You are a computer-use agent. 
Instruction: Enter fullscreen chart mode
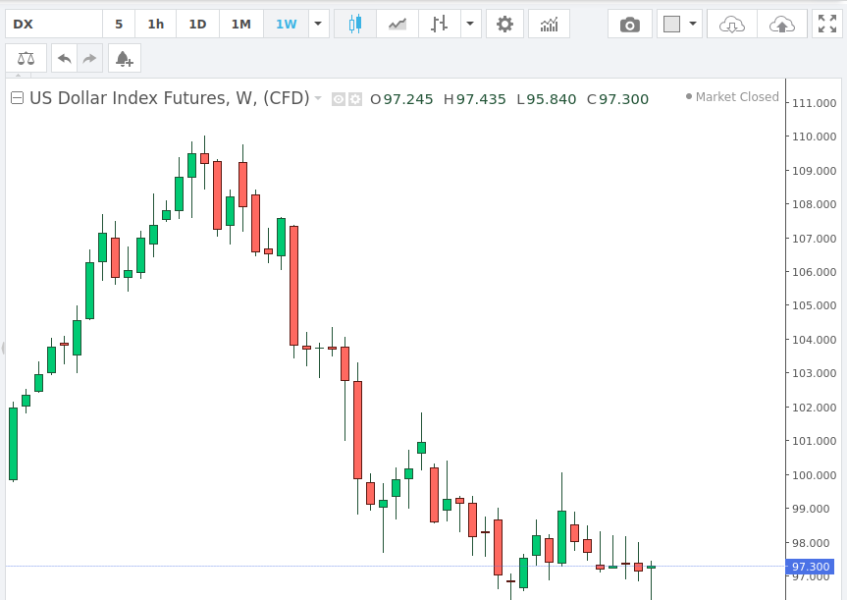826,24
